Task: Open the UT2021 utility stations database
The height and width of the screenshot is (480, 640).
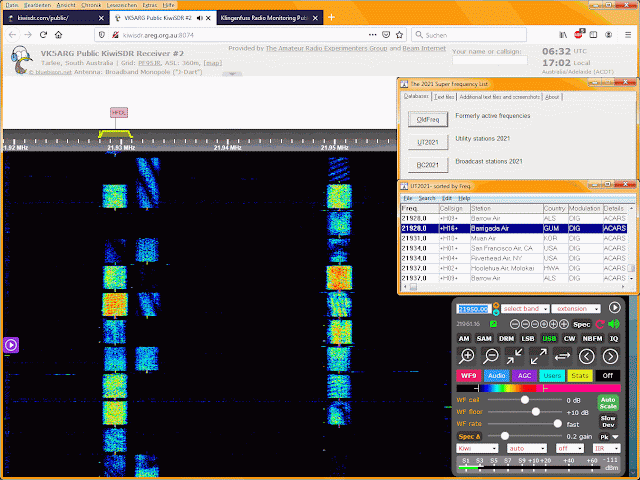Action: [x=428, y=142]
